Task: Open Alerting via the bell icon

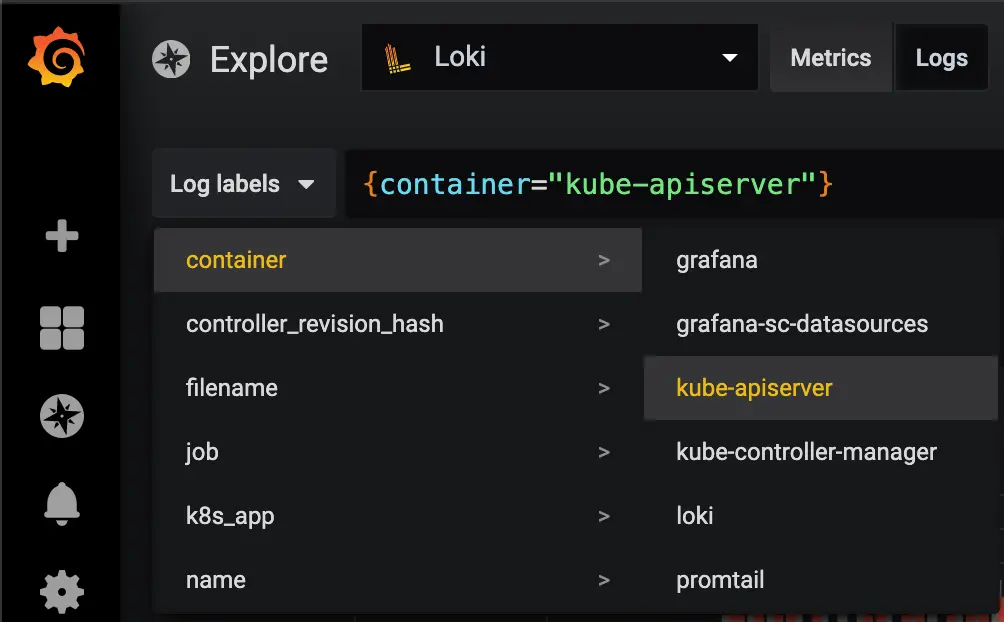Action: [60, 504]
